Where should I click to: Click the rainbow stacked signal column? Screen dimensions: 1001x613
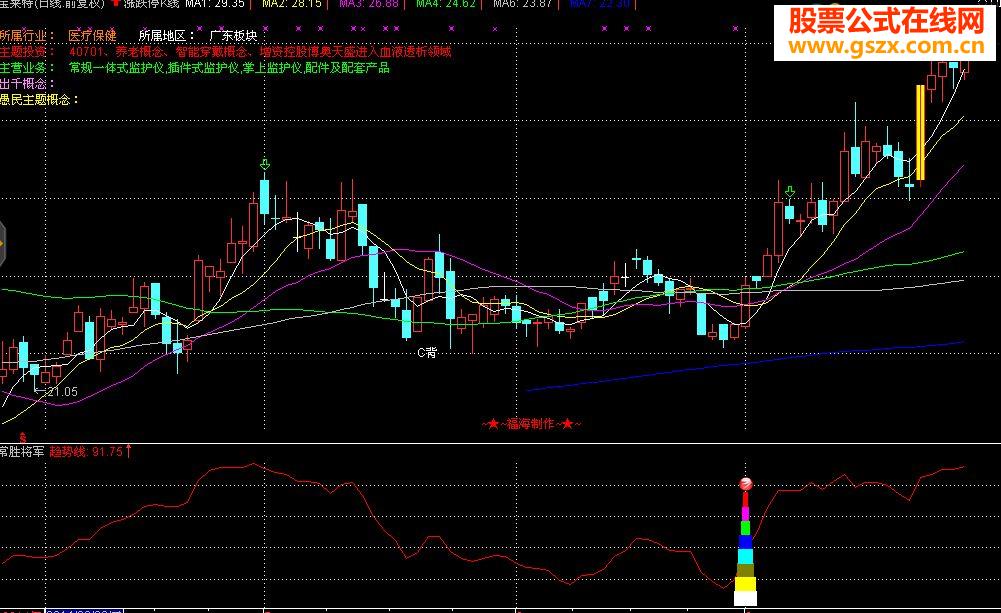point(745,548)
